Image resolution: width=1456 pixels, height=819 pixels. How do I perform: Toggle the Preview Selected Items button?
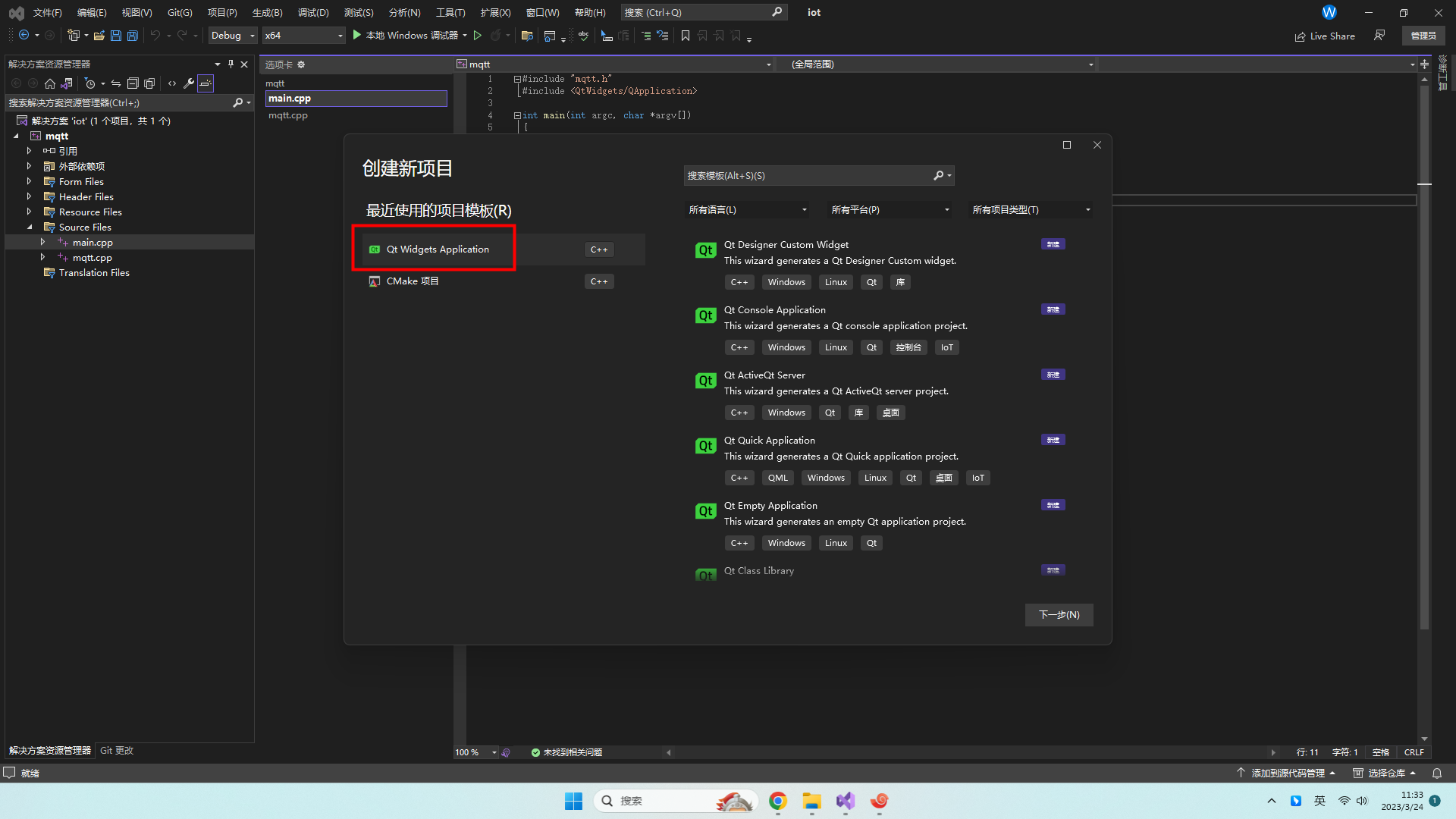pyautogui.click(x=206, y=83)
